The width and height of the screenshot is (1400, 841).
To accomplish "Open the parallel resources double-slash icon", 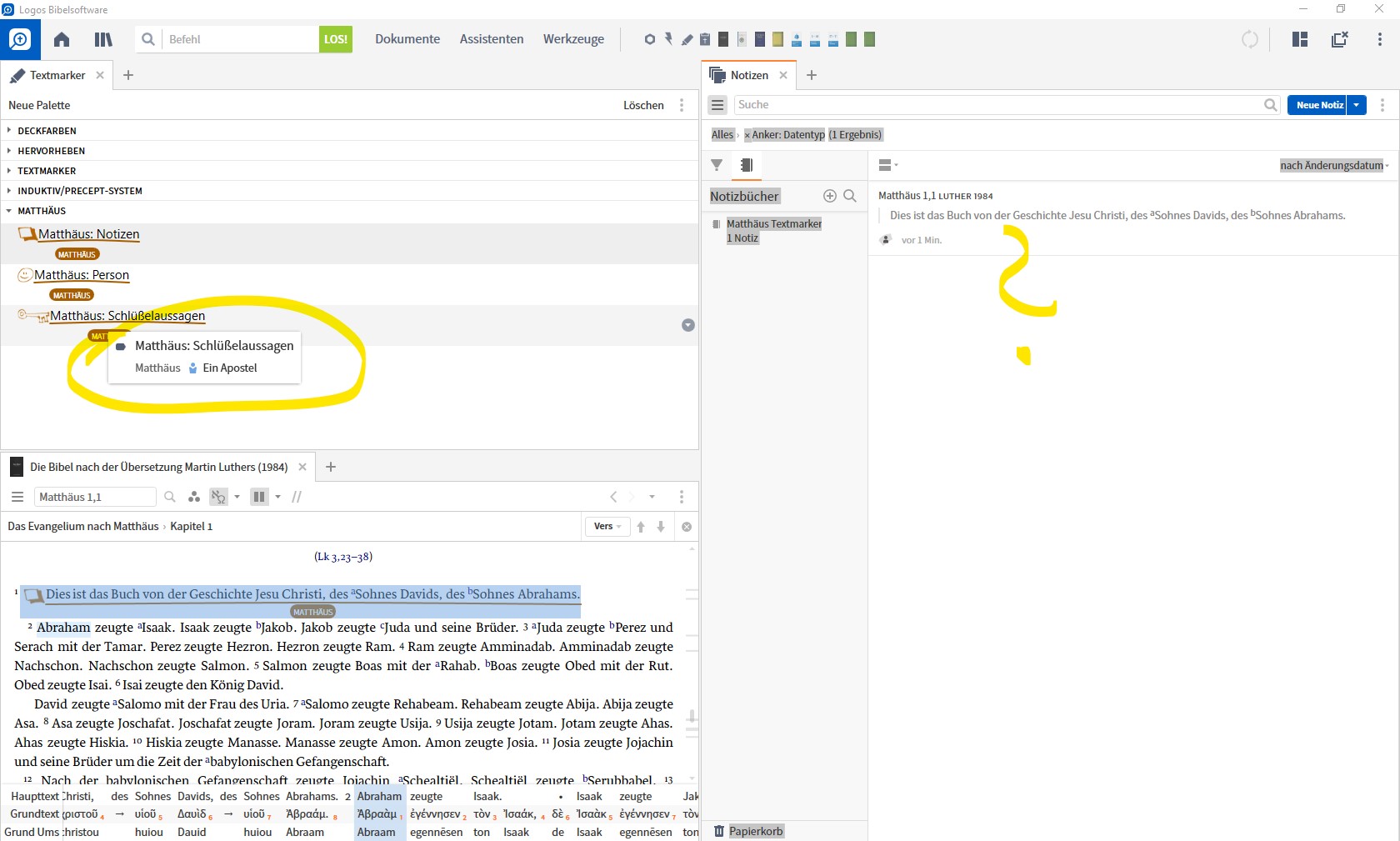I will 297,497.
